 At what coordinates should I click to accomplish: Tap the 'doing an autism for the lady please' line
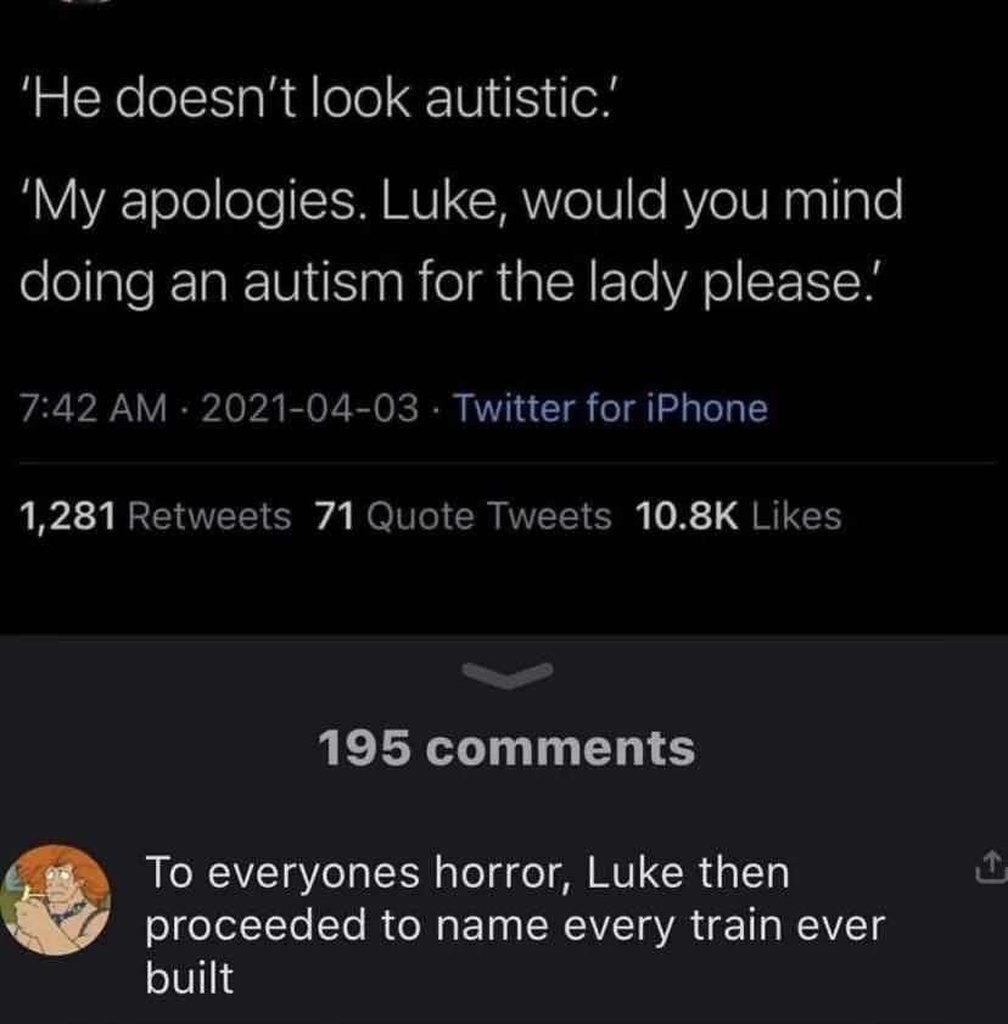tap(451, 281)
